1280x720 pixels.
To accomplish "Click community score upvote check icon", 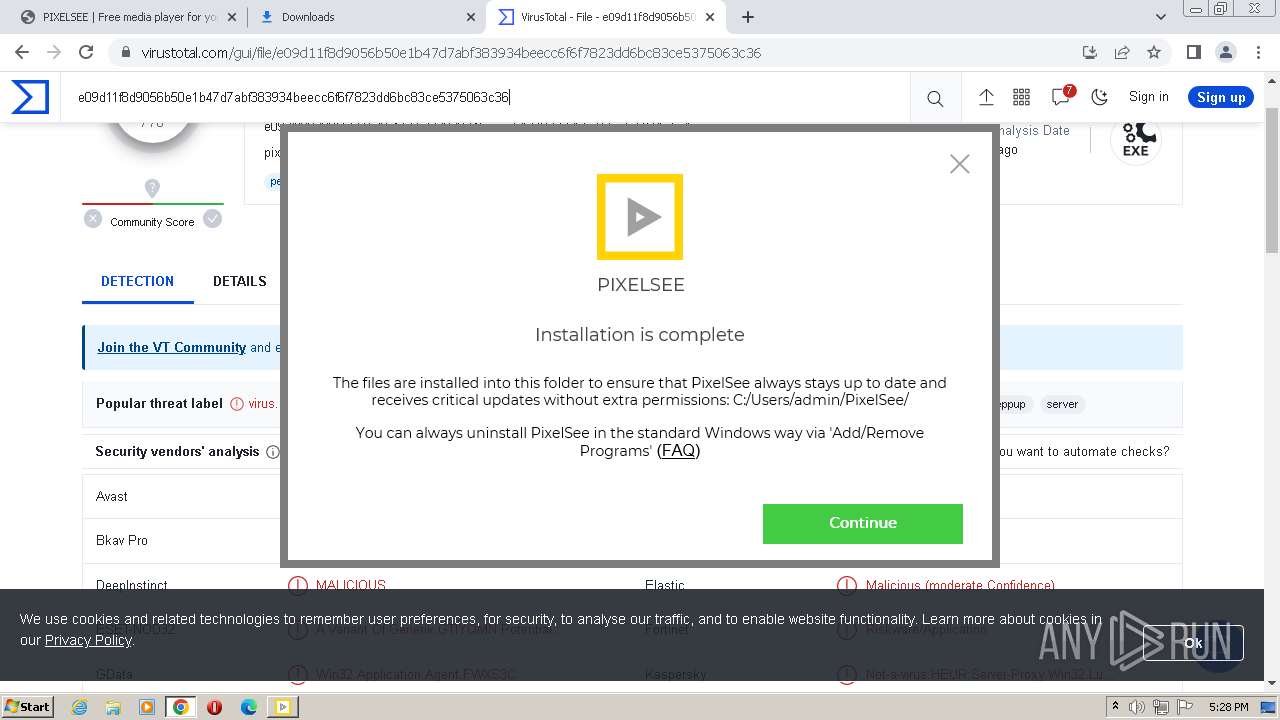I will 212,219.
